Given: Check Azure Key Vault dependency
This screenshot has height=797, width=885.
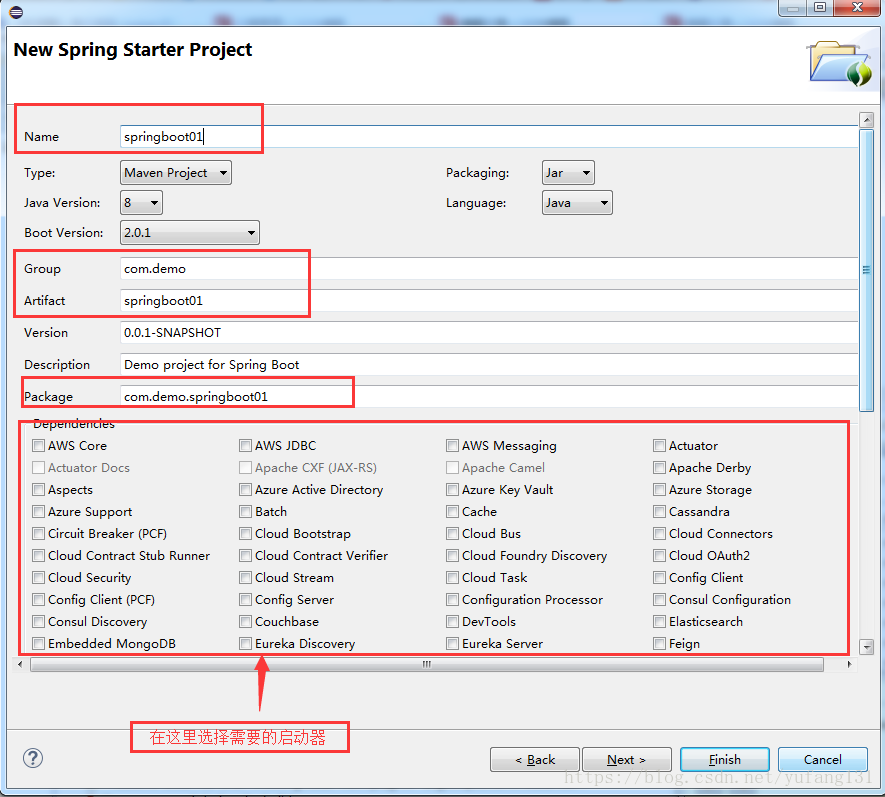Looking at the screenshot, I should coord(453,489).
